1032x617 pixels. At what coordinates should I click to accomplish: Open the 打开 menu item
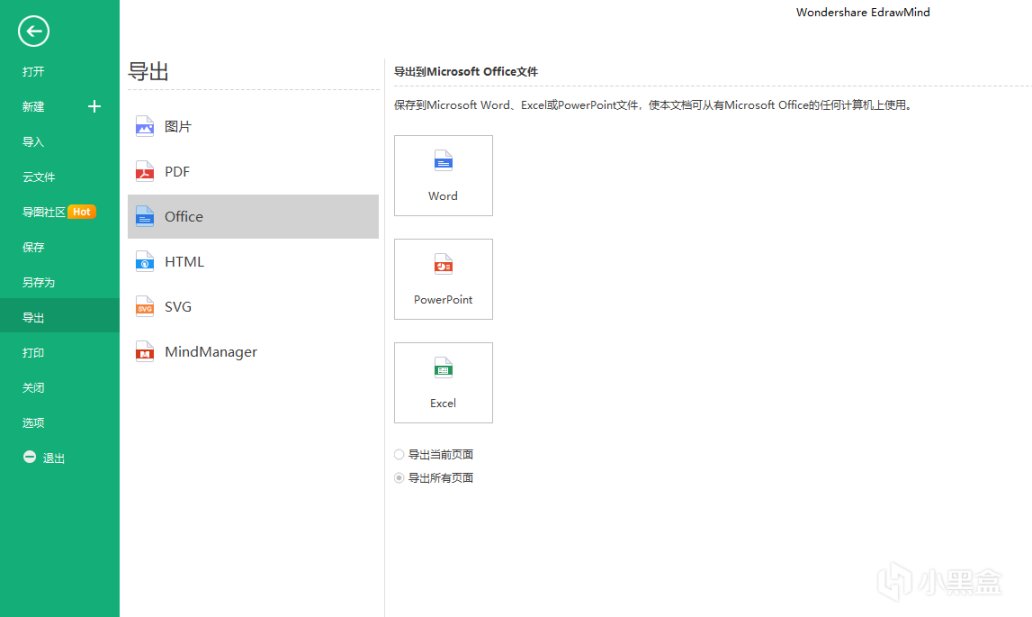pyautogui.click(x=34, y=71)
